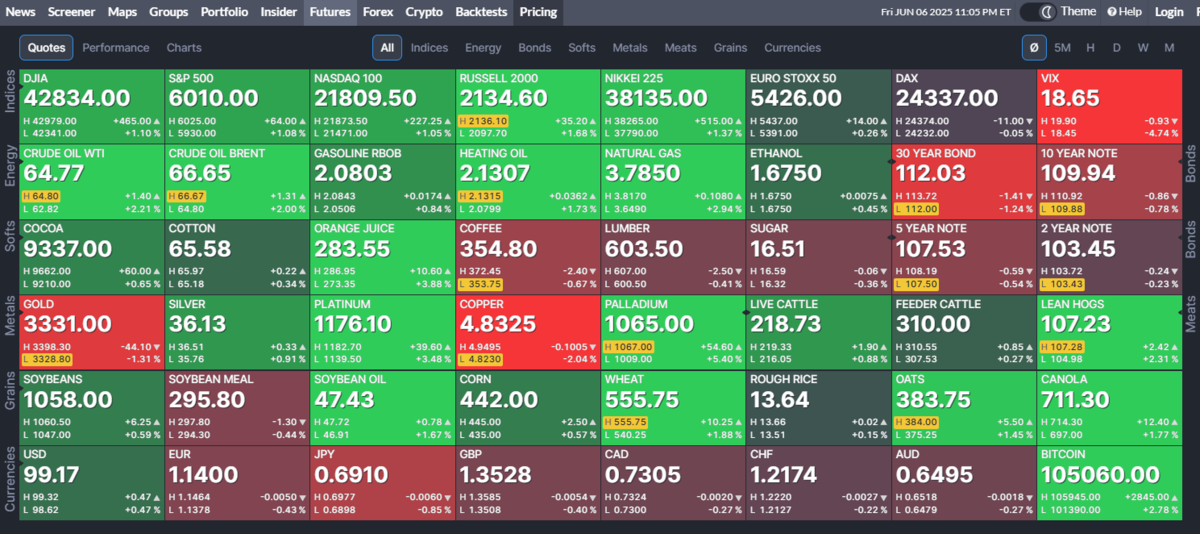
Task: Open the Cocoa futures tile
Action: [91, 257]
